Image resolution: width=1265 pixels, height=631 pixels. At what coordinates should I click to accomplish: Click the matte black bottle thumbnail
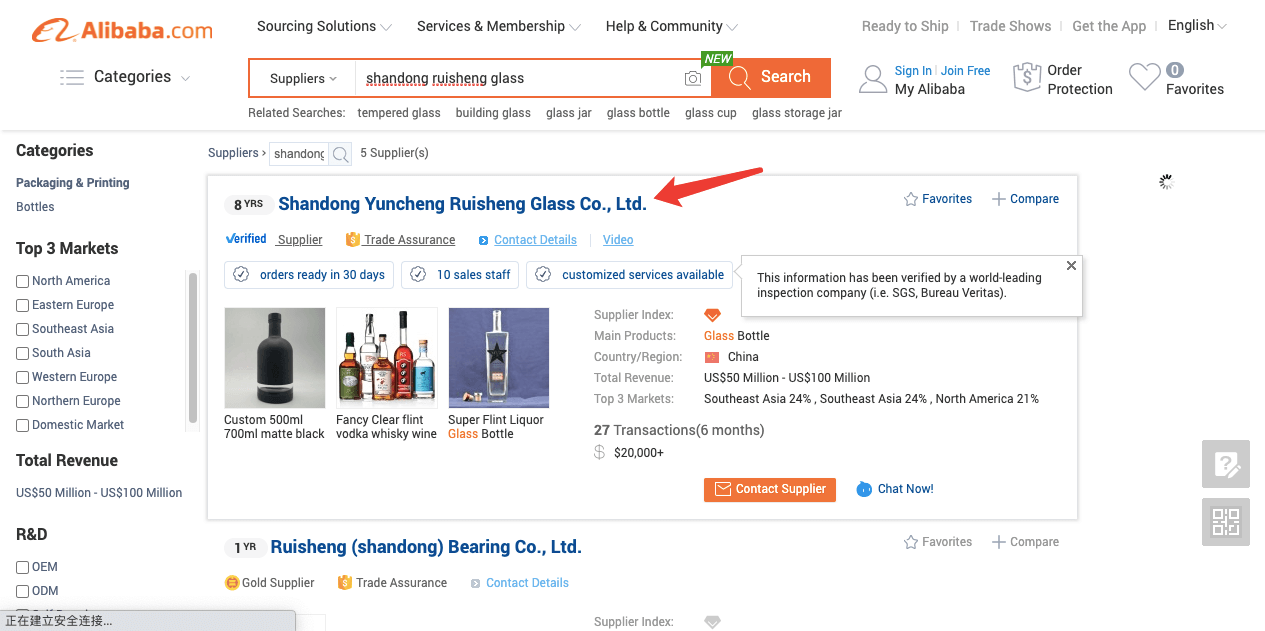pyautogui.click(x=275, y=357)
